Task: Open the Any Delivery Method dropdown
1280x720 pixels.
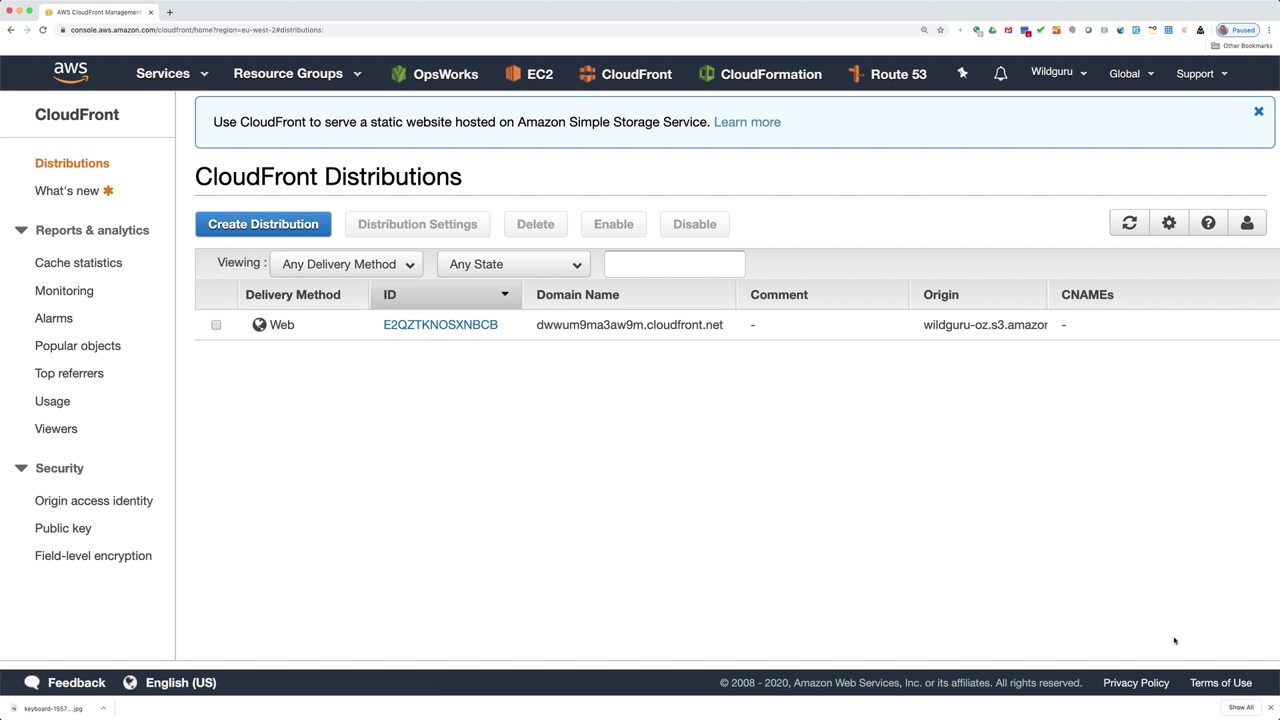Action: tap(346, 264)
